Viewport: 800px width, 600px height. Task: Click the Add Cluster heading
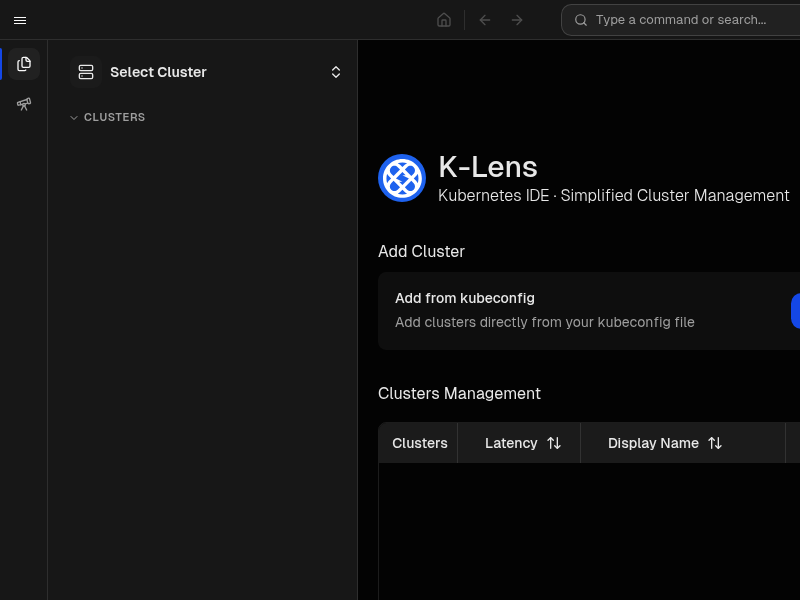(421, 252)
